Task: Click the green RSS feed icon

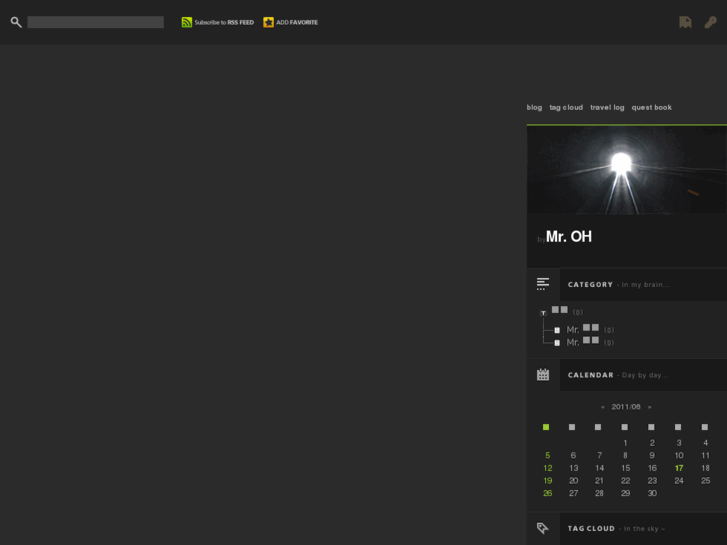Action: click(186, 22)
